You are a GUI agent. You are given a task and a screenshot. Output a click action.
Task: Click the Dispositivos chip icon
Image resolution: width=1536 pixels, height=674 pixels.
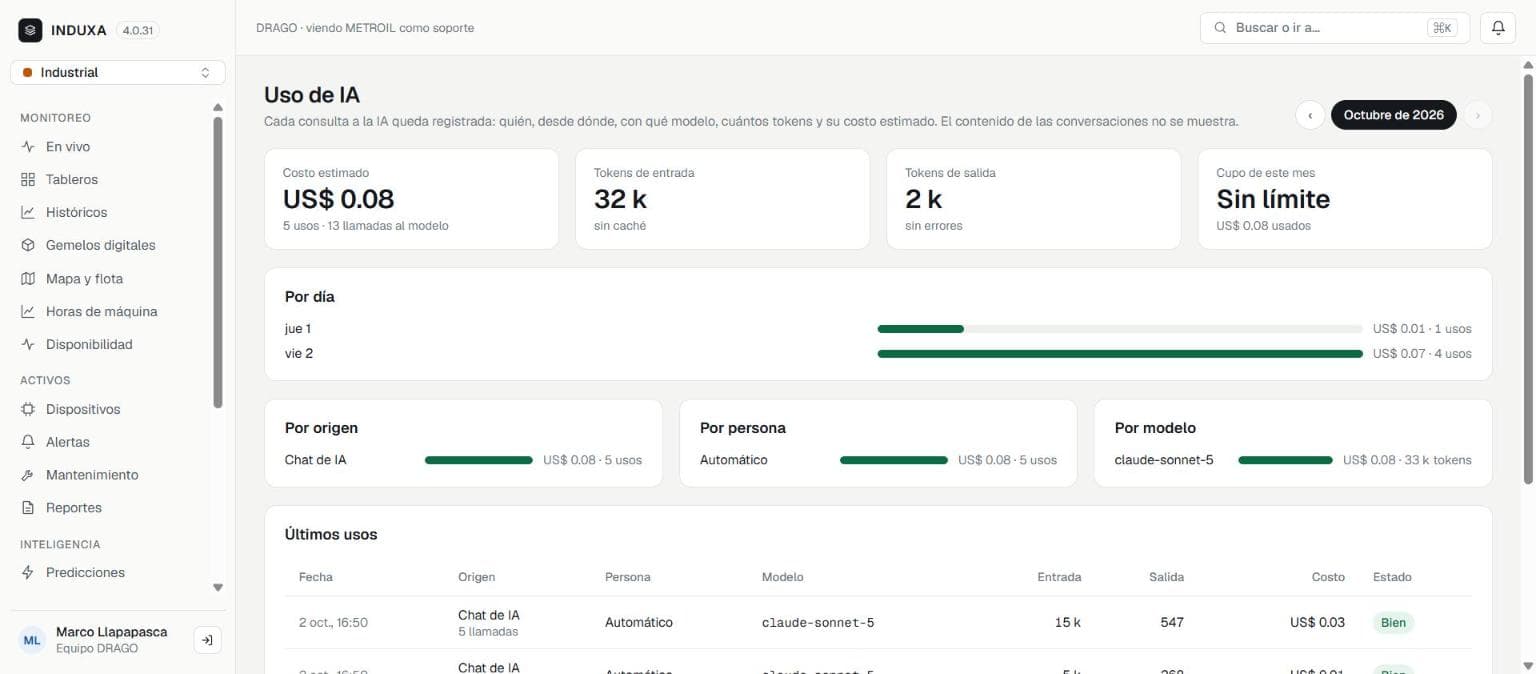point(28,410)
